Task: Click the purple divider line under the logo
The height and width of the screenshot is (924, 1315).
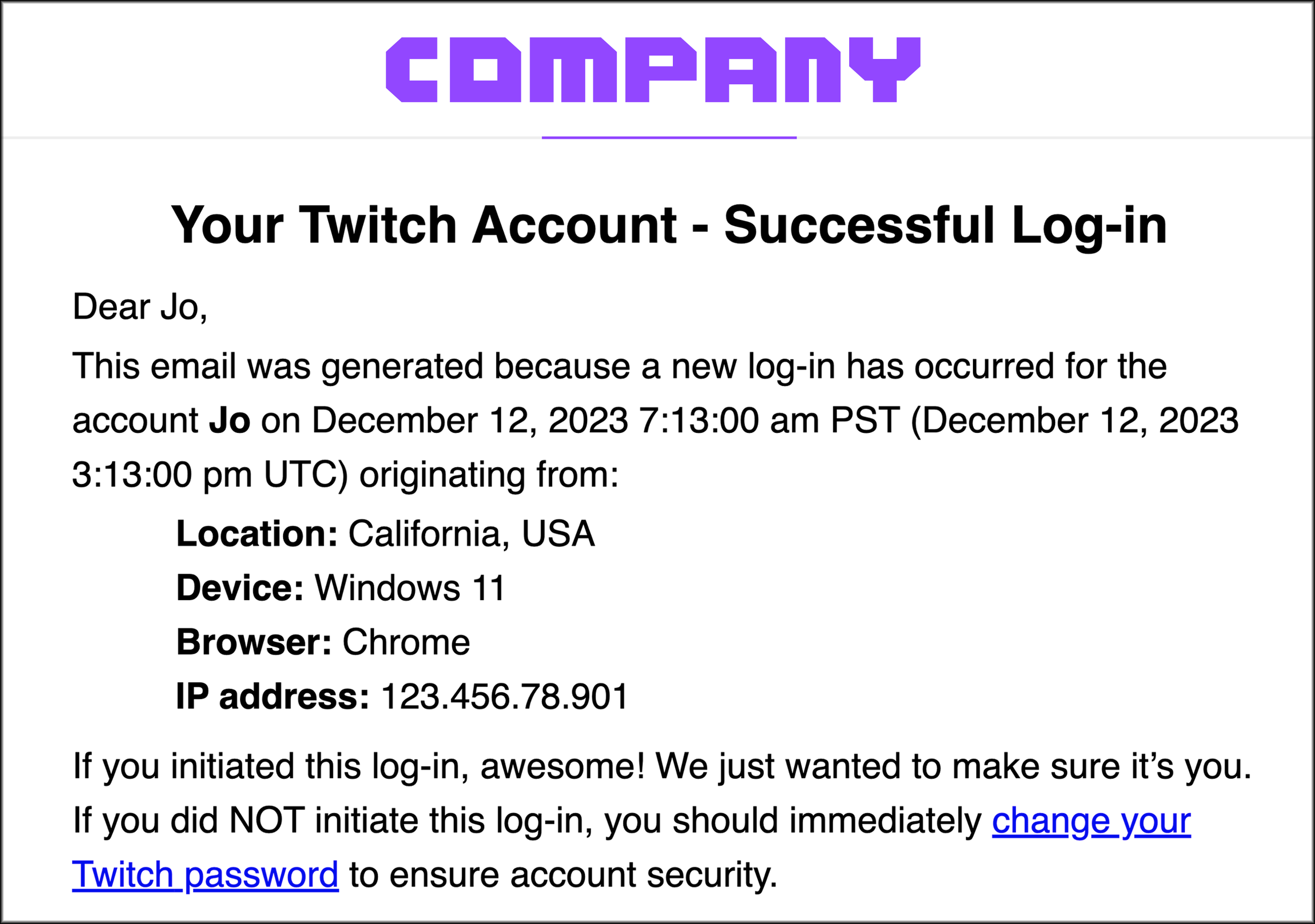Action: [x=669, y=138]
